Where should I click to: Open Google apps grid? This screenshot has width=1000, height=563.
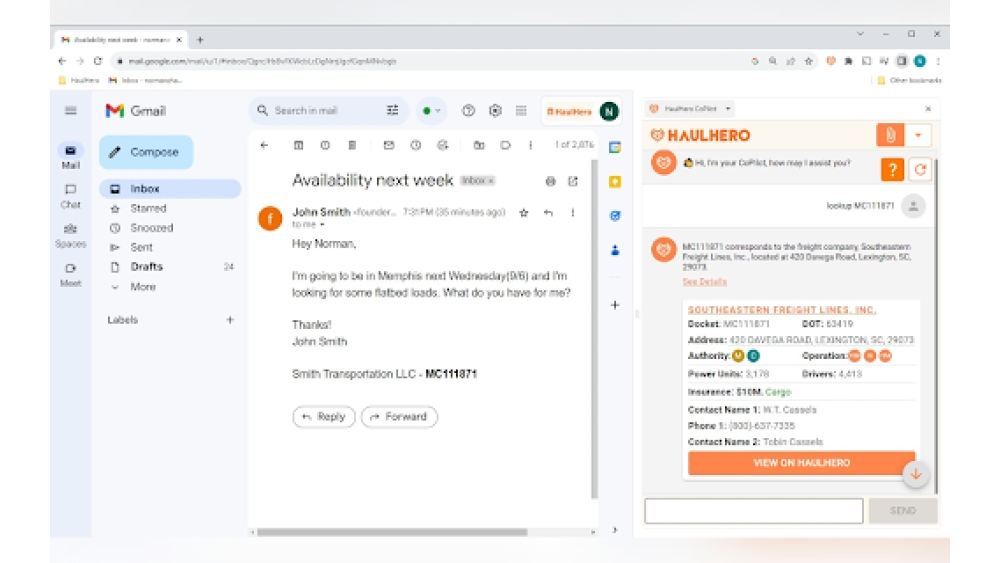tap(521, 110)
